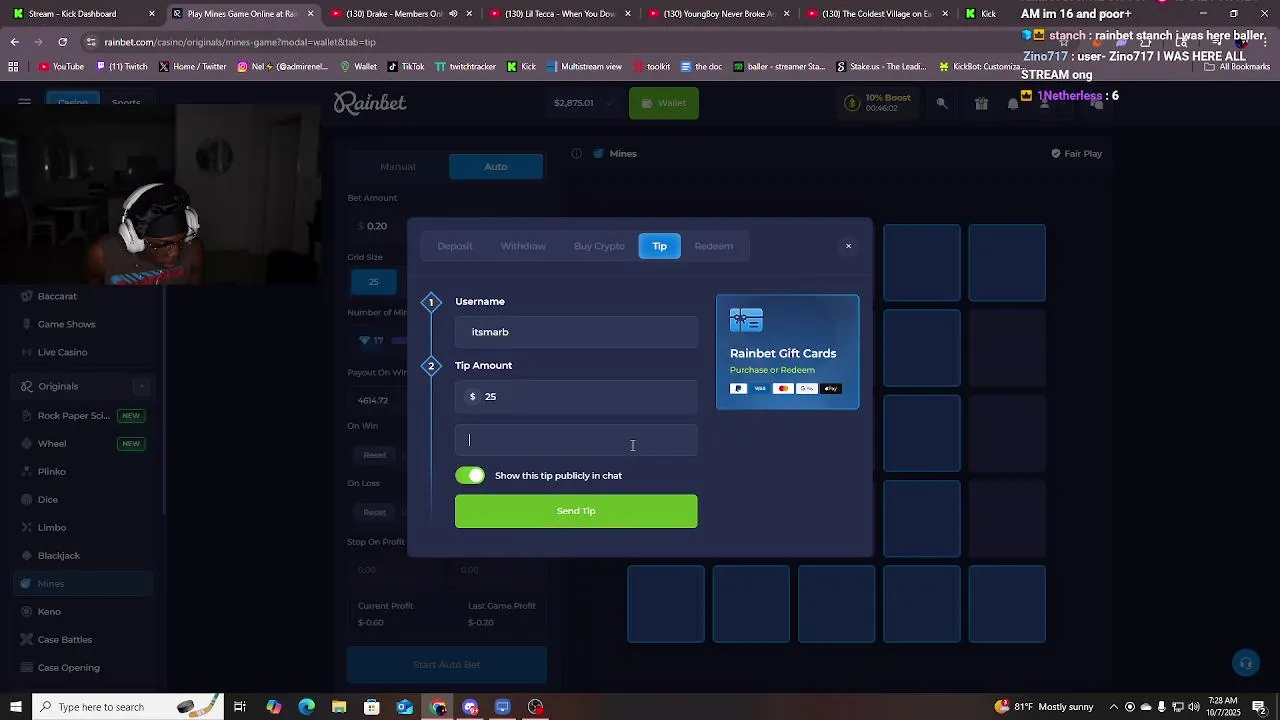The height and width of the screenshot is (720, 1280).
Task: Switch to the Drake Members Only tab
Action: click(400, 14)
